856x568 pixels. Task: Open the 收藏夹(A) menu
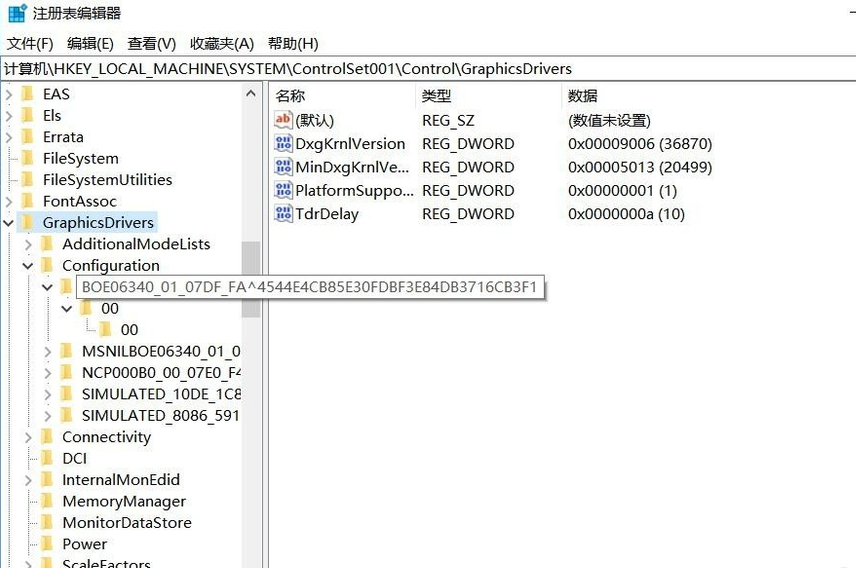click(x=222, y=44)
